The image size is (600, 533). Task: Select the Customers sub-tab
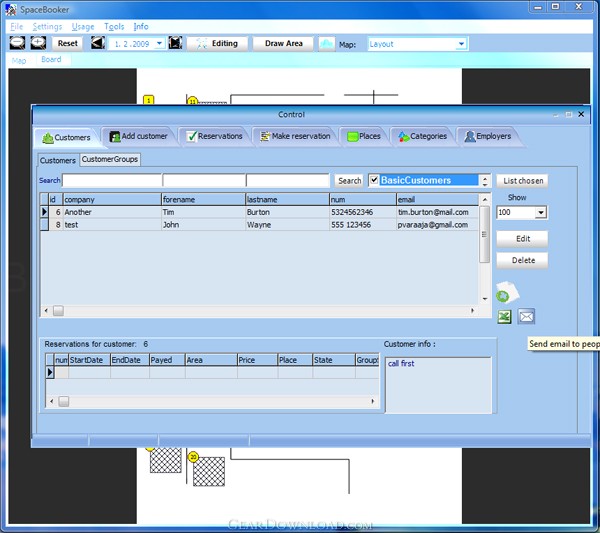pos(58,160)
